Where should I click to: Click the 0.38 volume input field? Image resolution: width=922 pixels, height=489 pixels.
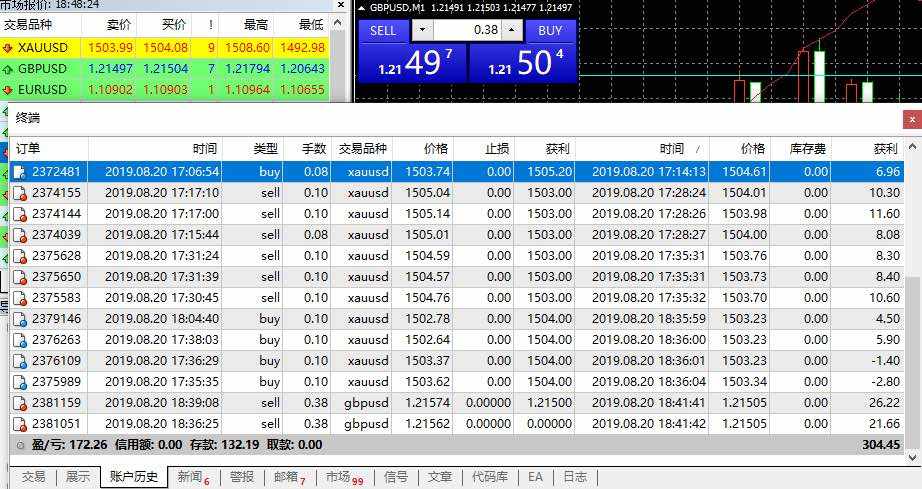click(467, 30)
